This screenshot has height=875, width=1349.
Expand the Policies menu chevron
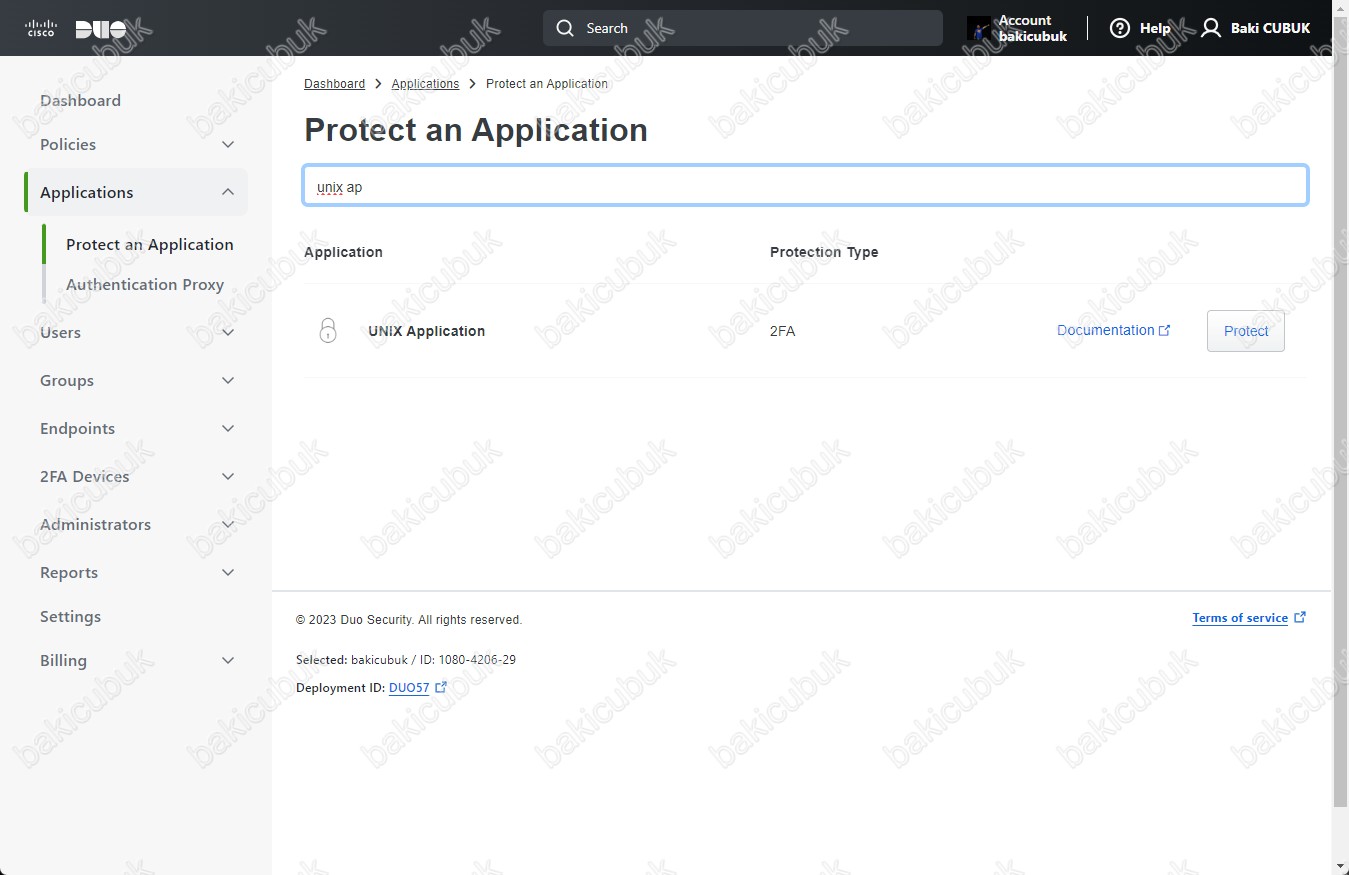point(228,145)
